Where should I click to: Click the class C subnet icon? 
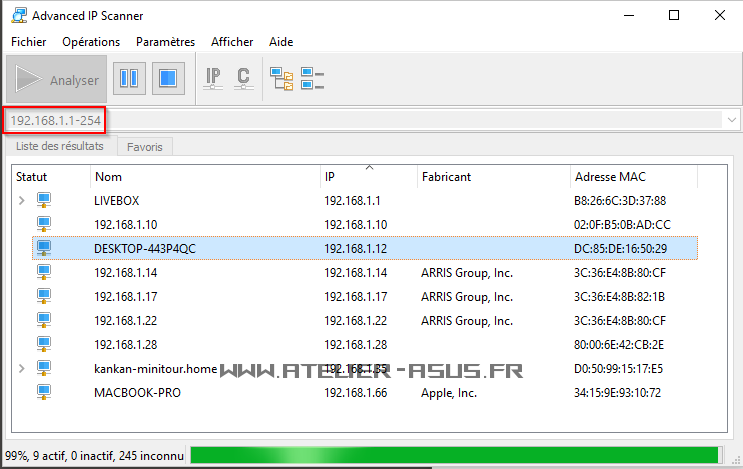point(243,78)
